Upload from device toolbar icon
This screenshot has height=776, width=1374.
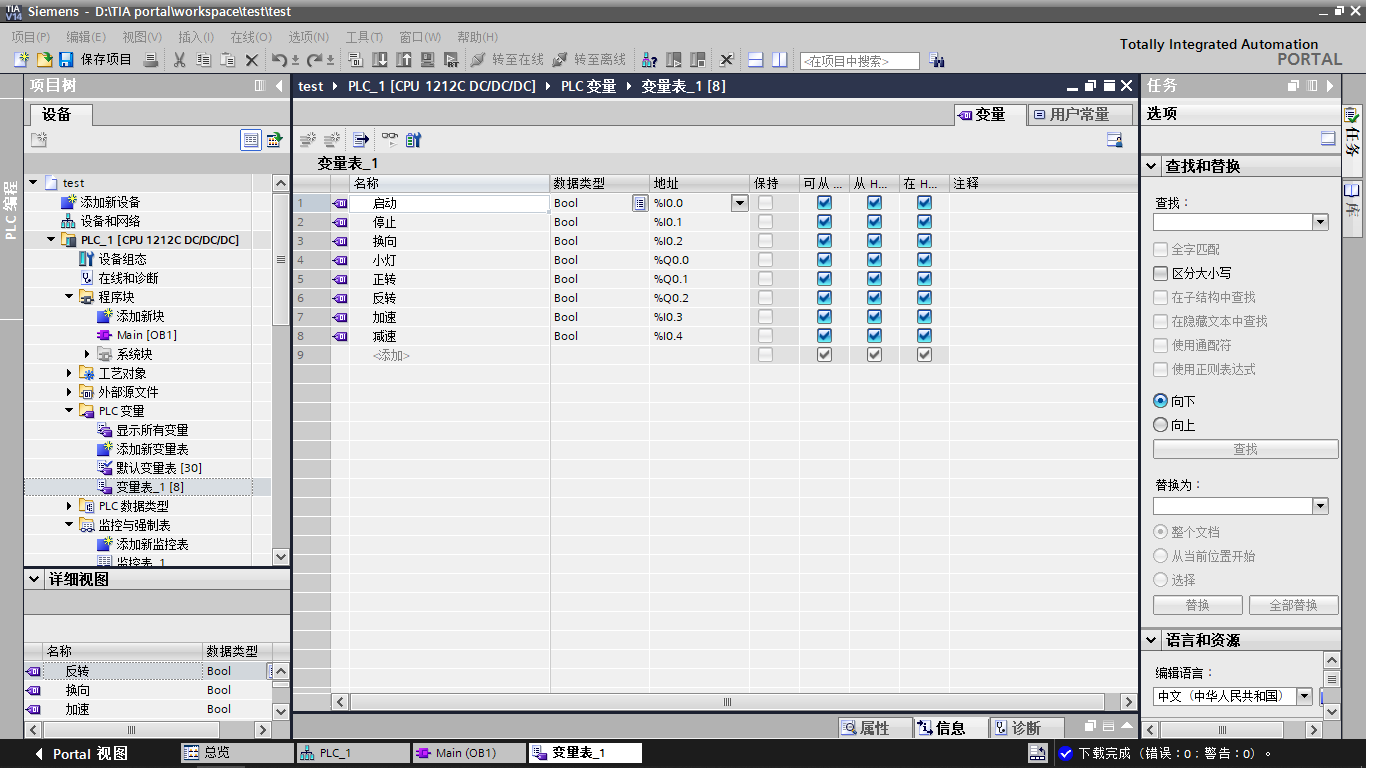point(404,60)
